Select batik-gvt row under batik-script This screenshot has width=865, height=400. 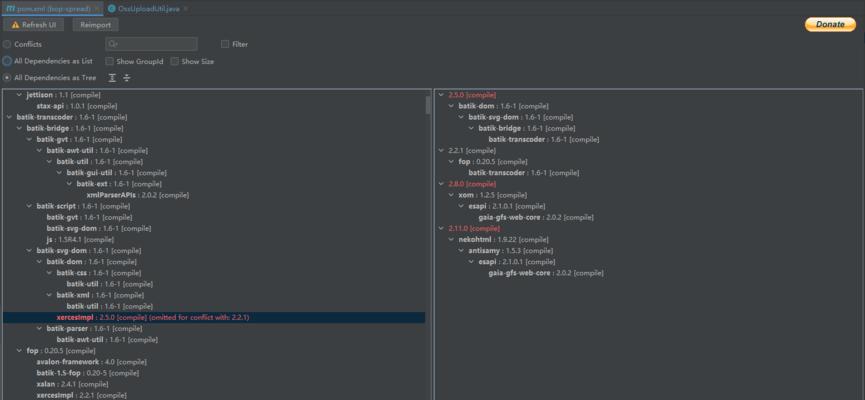pyautogui.click(x=89, y=217)
